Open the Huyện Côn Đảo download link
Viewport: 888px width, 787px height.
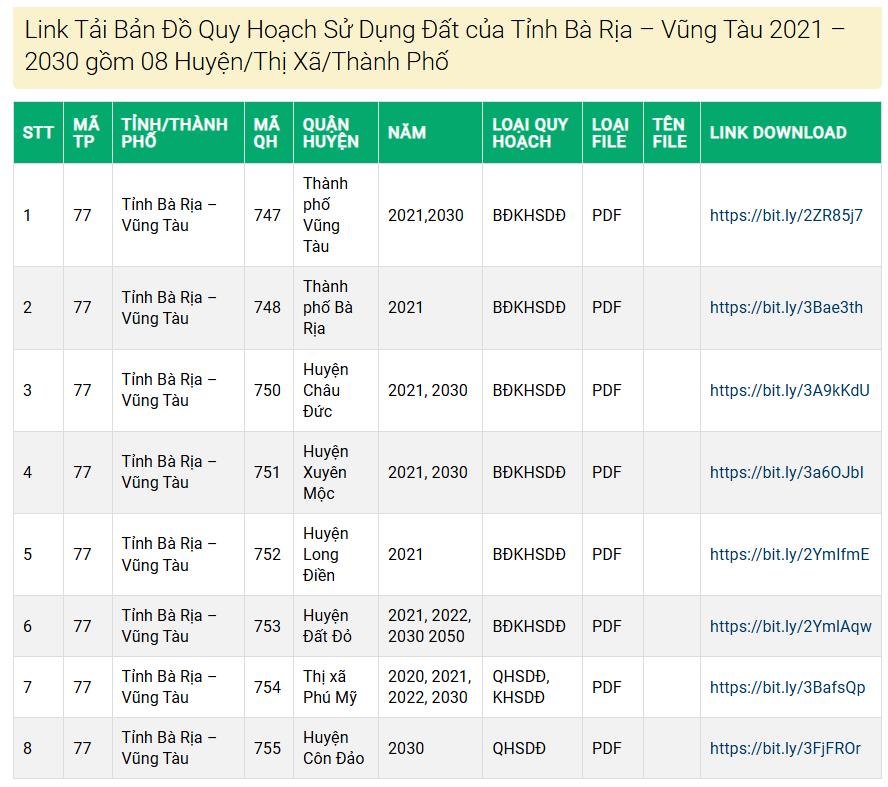click(x=785, y=748)
